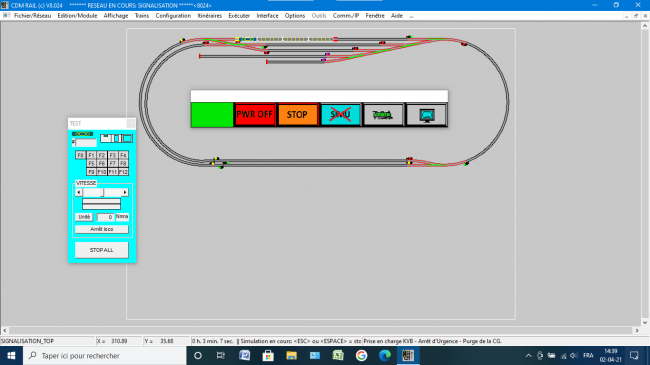Click the left arrow of VITESSE scrollbar
The height and width of the screenshot is (365, 650).
(x=79, y=192)
